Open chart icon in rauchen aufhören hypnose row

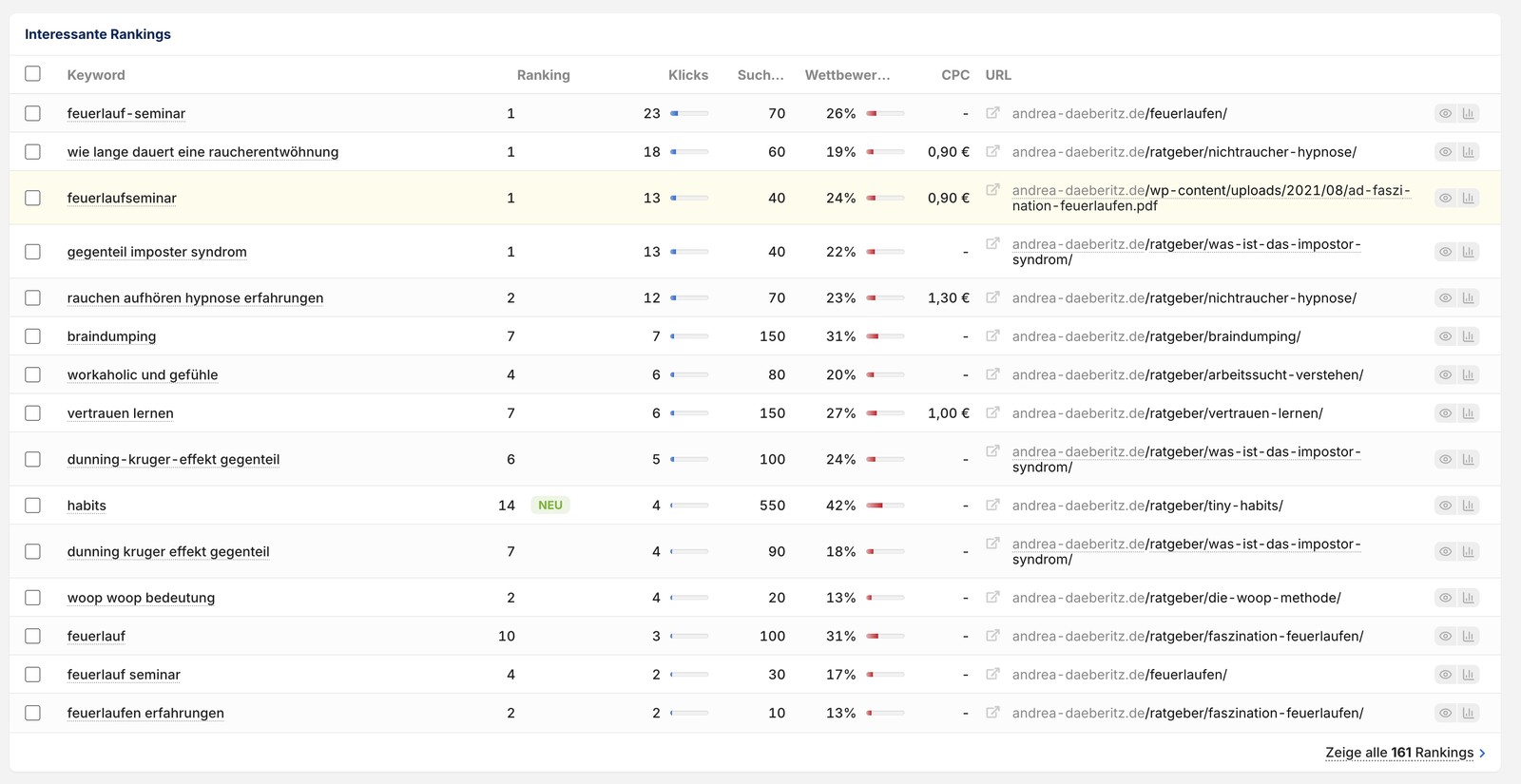coord(1469,297)
